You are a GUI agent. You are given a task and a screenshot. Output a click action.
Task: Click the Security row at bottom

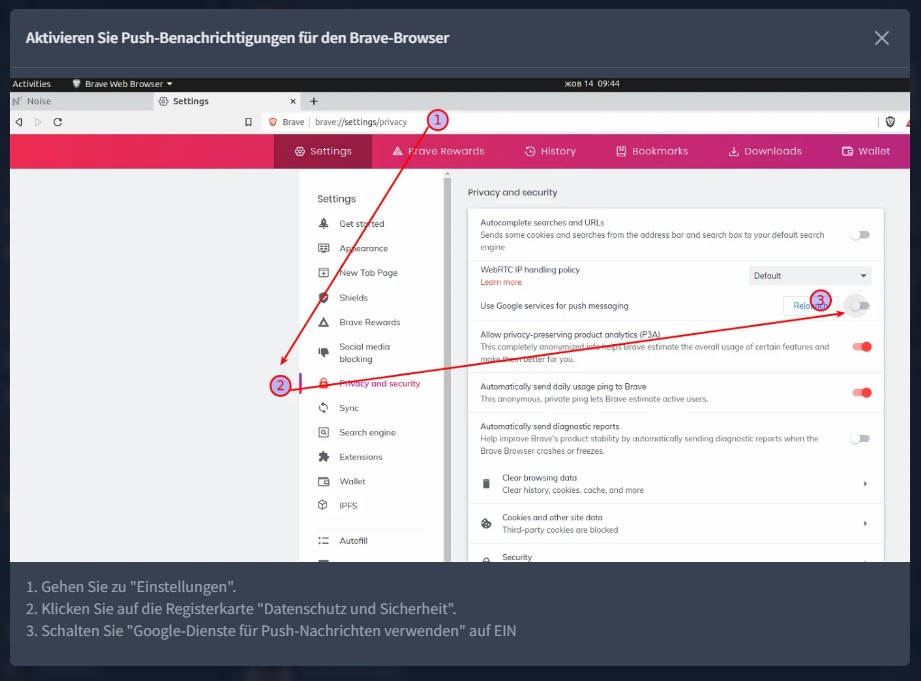(x=675, y=555)
